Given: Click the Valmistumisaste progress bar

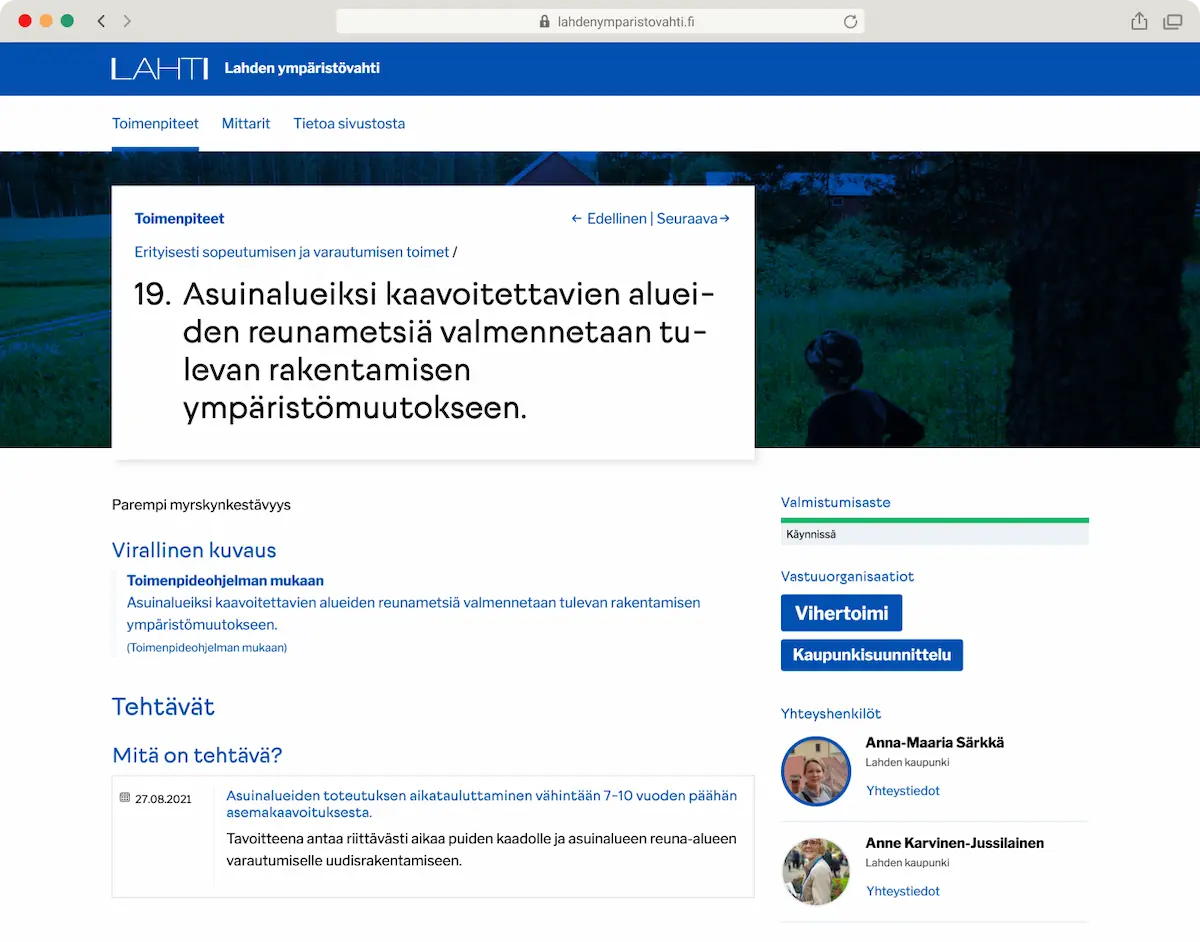Looking at the screenshot, I should pos(935,520).
